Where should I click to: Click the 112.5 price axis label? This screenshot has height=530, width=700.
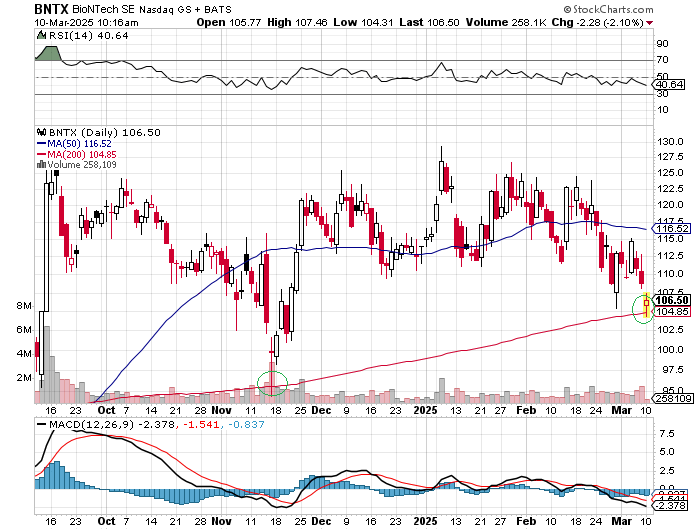click(670, 256)
